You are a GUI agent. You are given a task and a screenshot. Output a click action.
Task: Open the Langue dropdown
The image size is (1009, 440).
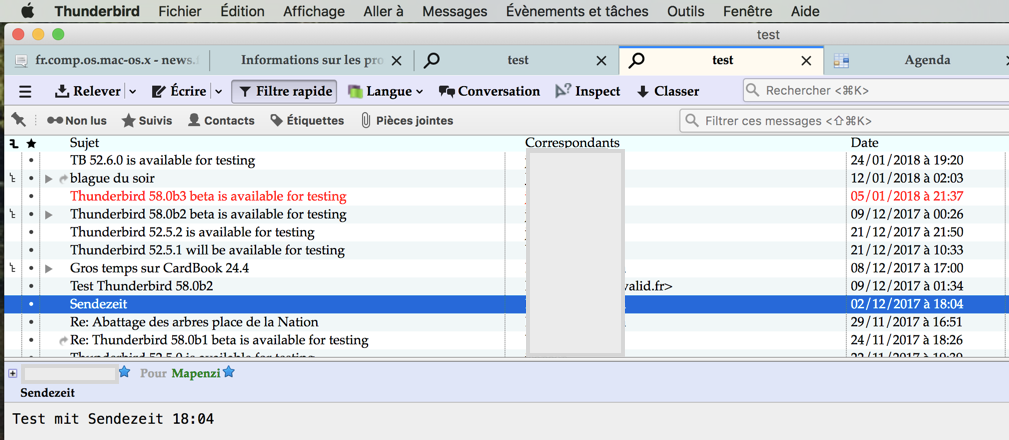(385, 91)
